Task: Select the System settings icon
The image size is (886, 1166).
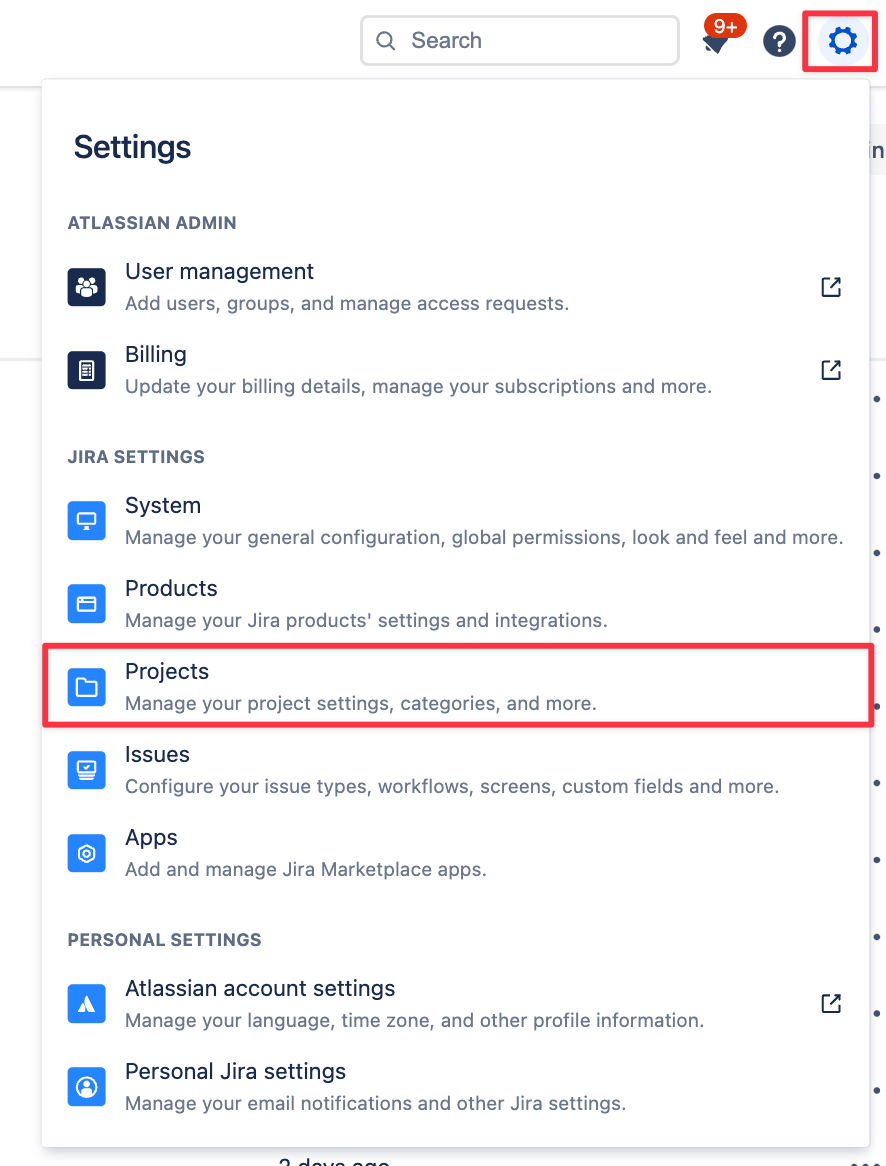Action: point(86,521)
